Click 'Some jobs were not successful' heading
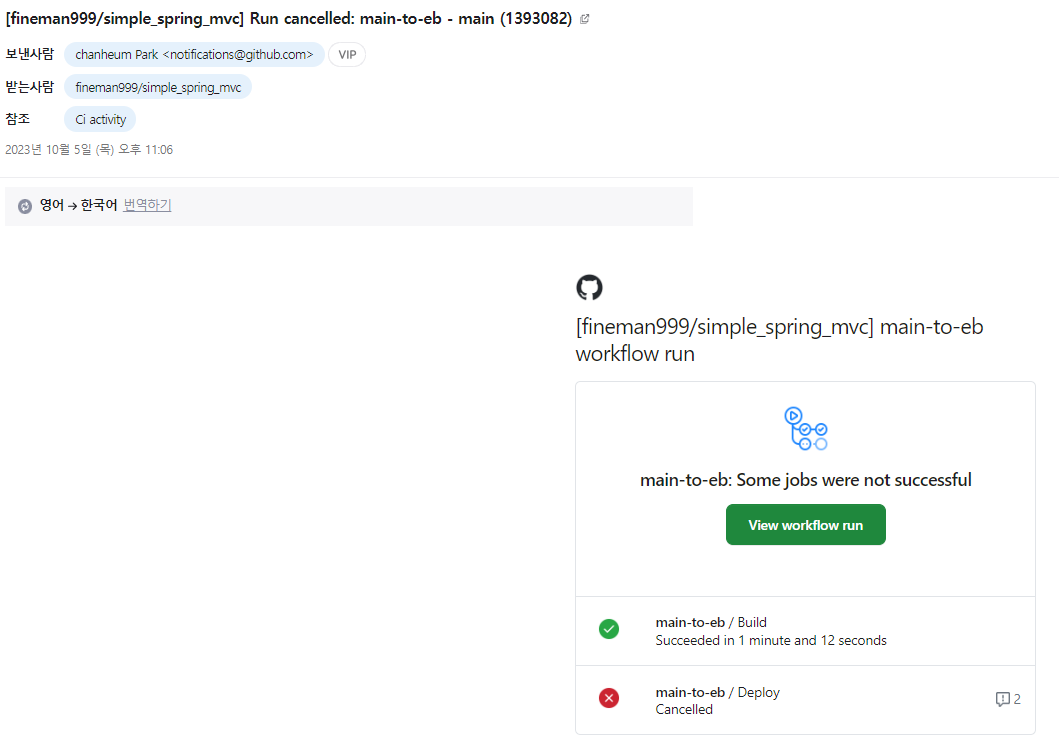Viewport: 1059px width, 748px height. (806, 480)
